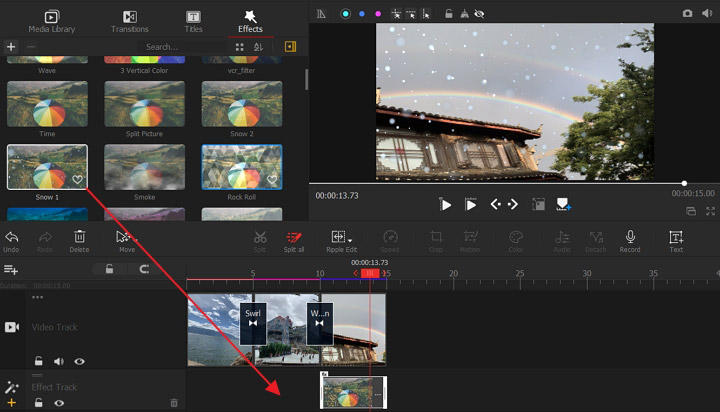Take a snapshot with camera icon

tap(687, 14)
